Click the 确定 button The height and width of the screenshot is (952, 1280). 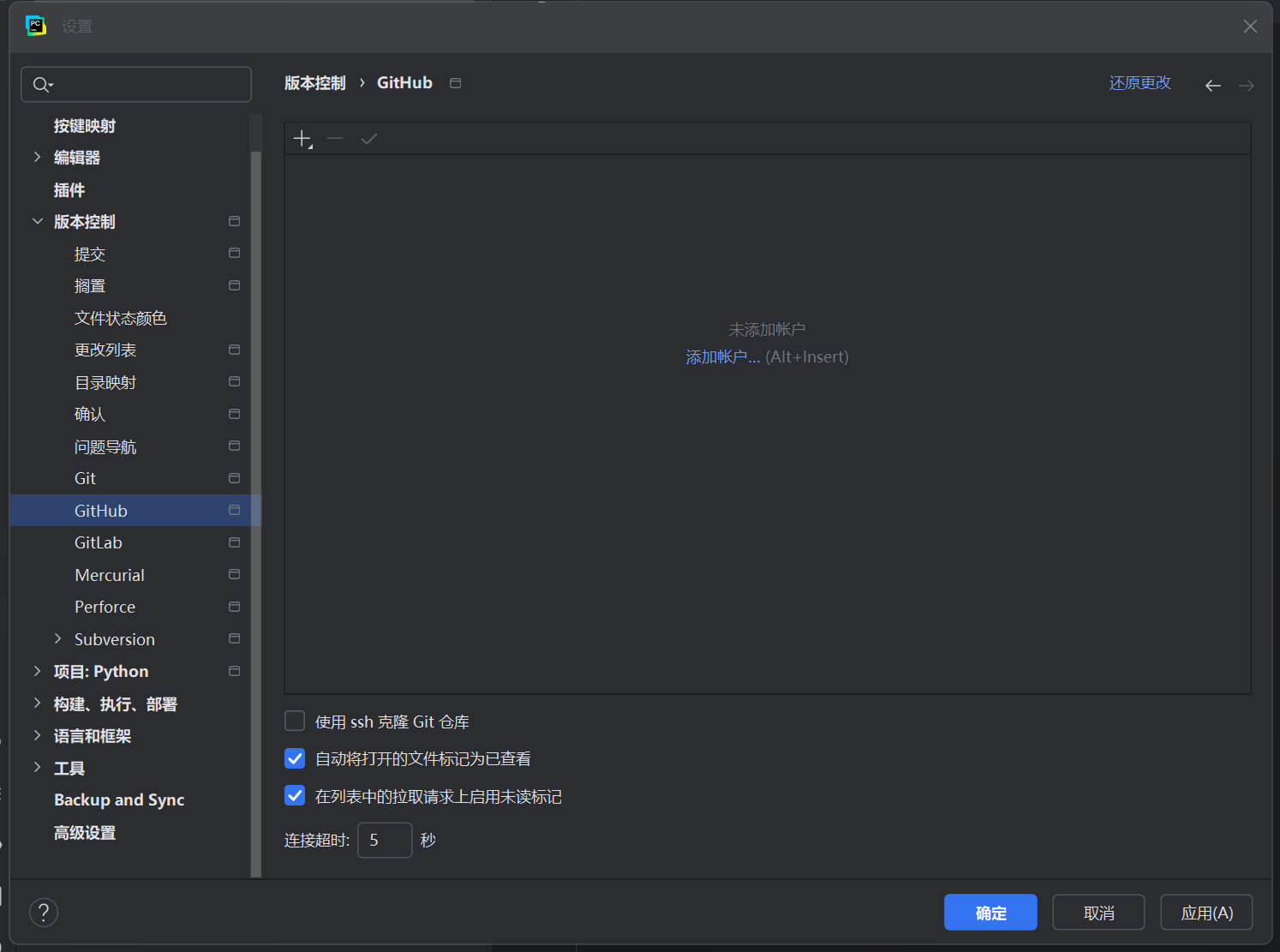coord(990,913)
